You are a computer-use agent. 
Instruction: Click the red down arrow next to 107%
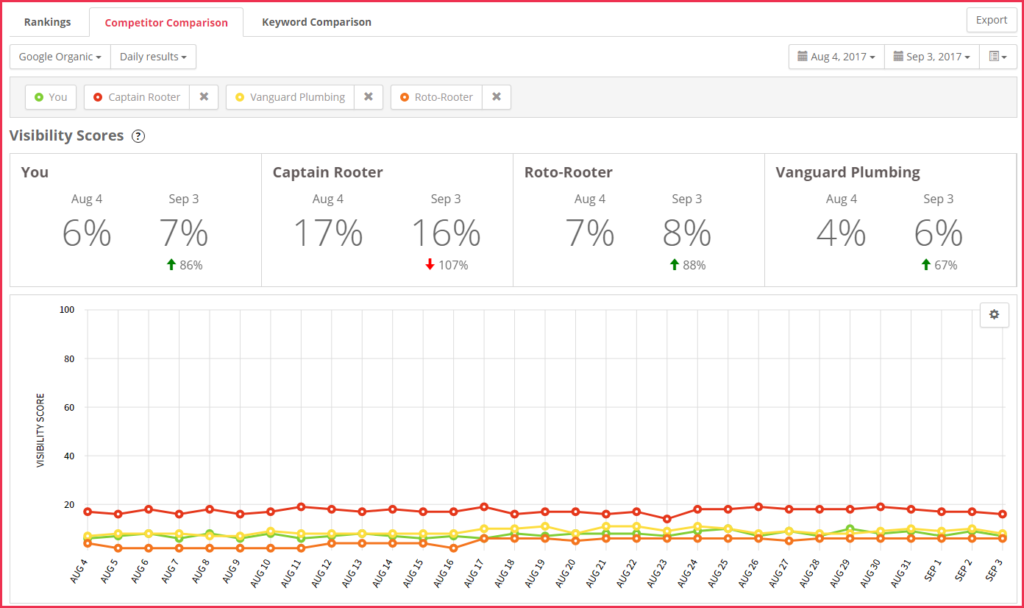(430, 264)
